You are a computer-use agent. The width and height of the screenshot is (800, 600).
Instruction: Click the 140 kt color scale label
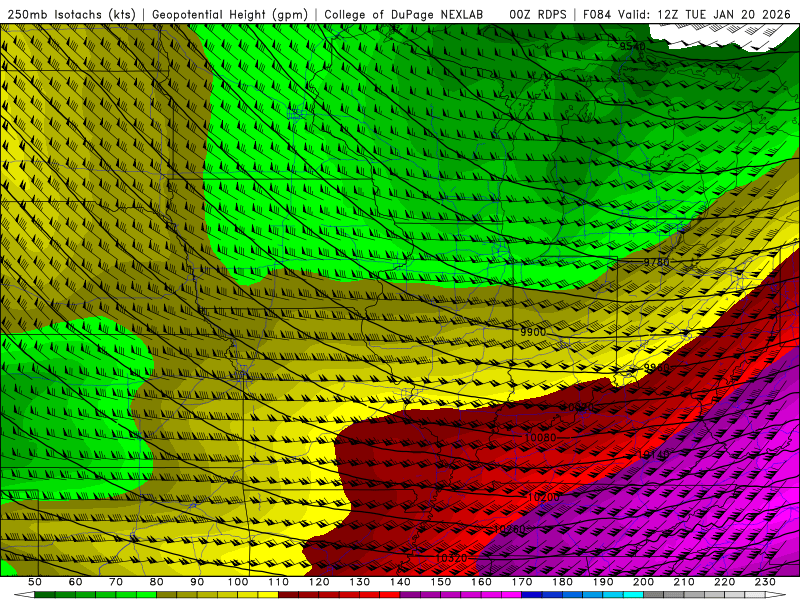click(x=401, y=582)
